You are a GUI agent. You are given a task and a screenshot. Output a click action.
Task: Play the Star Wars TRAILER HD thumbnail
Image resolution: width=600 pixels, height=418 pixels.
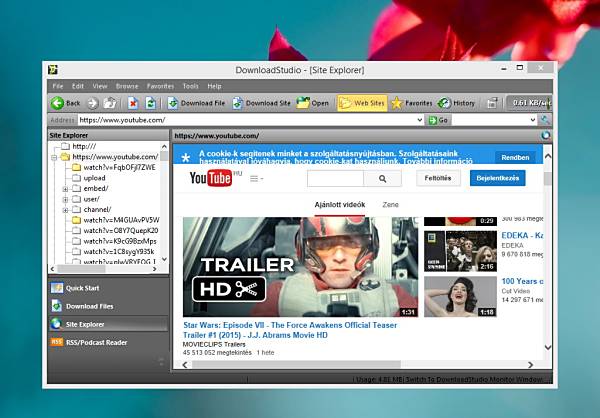pos(300,267)
